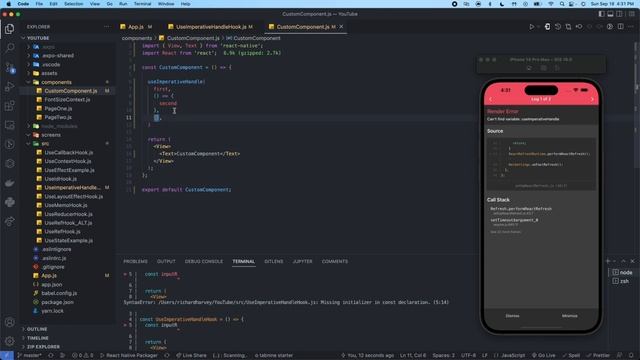
Task: Open the Docker whale icon view
Action: click(x=9, y=183)
